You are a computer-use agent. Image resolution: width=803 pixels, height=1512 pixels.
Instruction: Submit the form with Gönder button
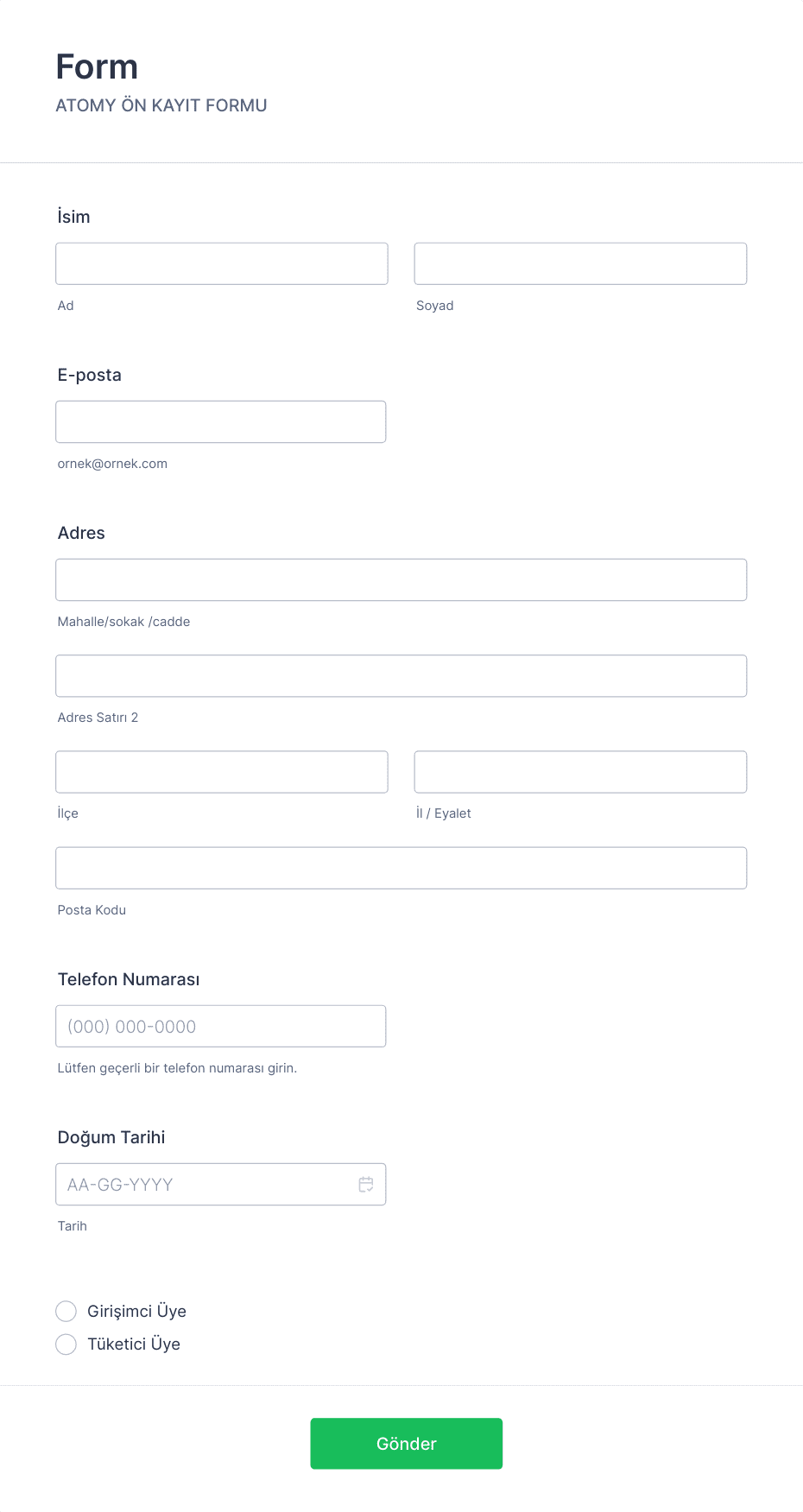pyautogui.click(x=407, y=1444)
